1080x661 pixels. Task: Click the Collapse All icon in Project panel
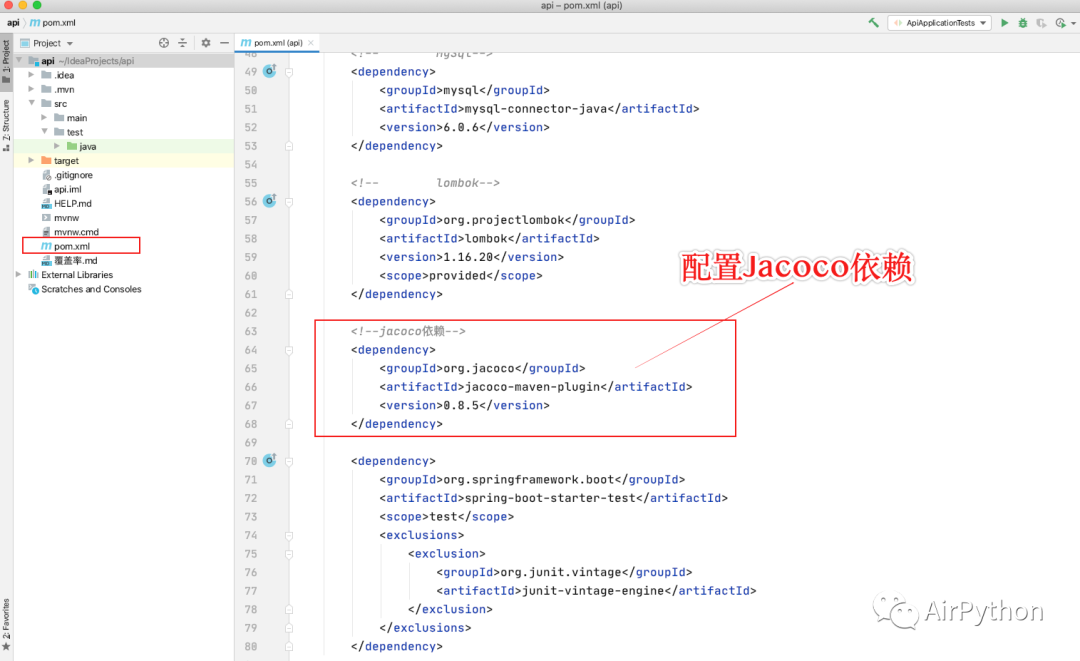[x=183, y=43]
